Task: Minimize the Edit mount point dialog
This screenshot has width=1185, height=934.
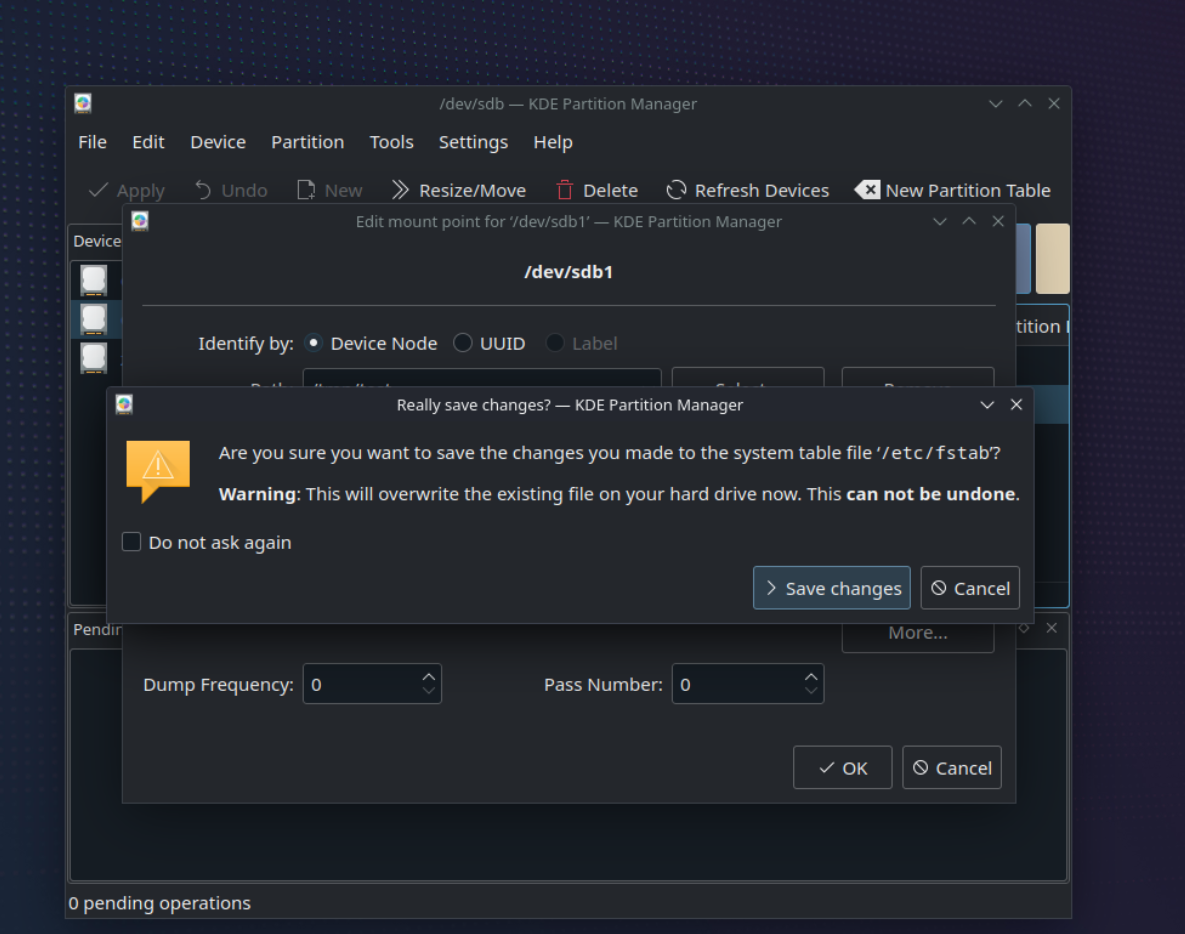Action: 939,221
